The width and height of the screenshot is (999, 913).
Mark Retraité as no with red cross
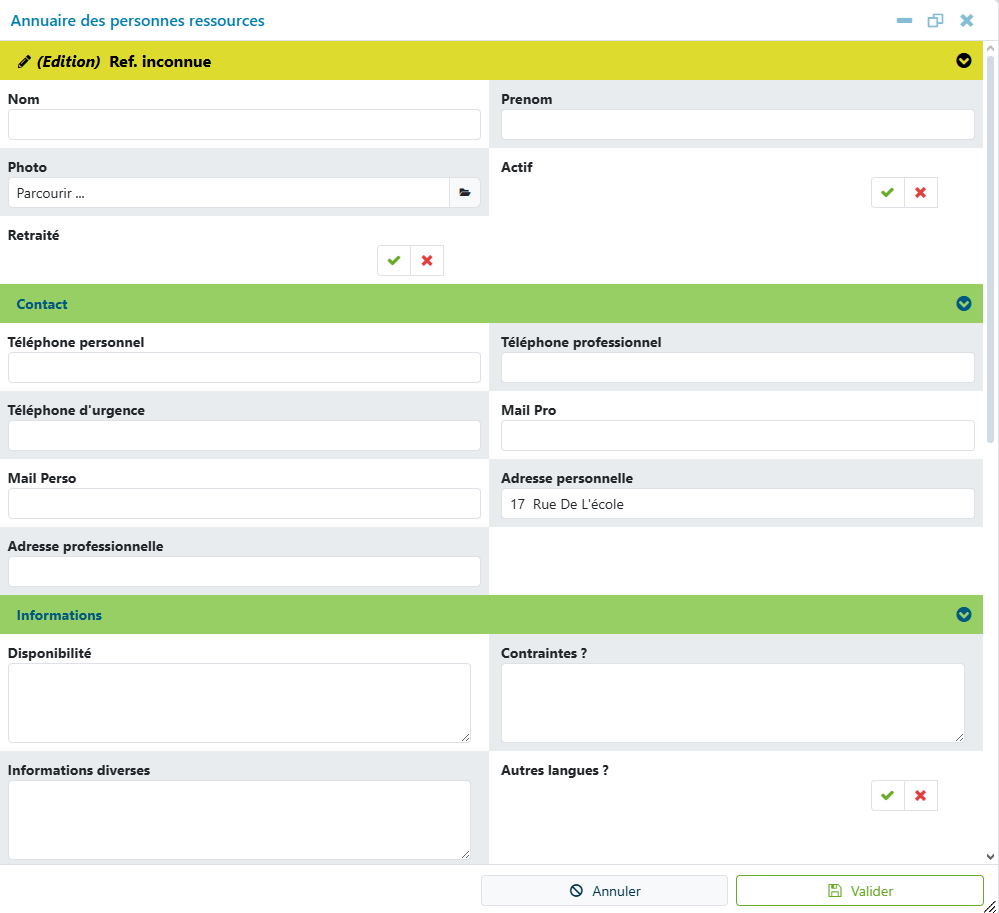(x=427, y=260)
